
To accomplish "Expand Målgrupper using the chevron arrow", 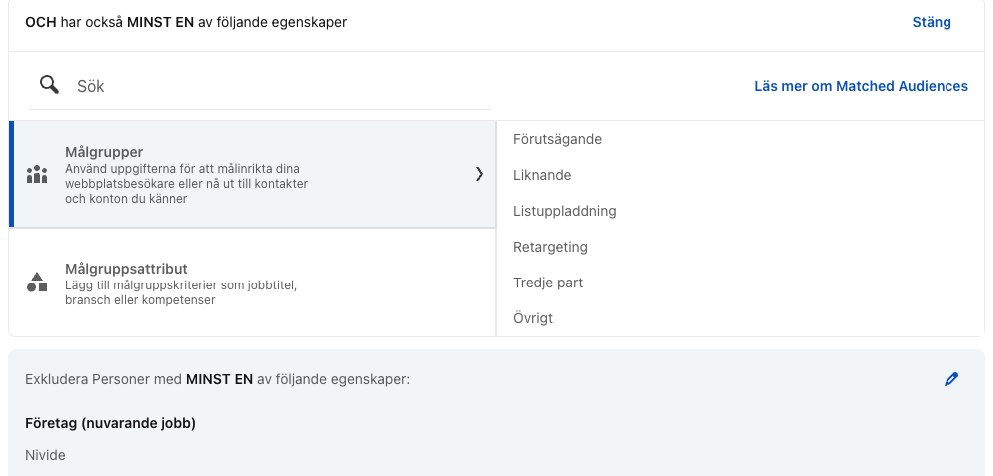I will point(479,174).
